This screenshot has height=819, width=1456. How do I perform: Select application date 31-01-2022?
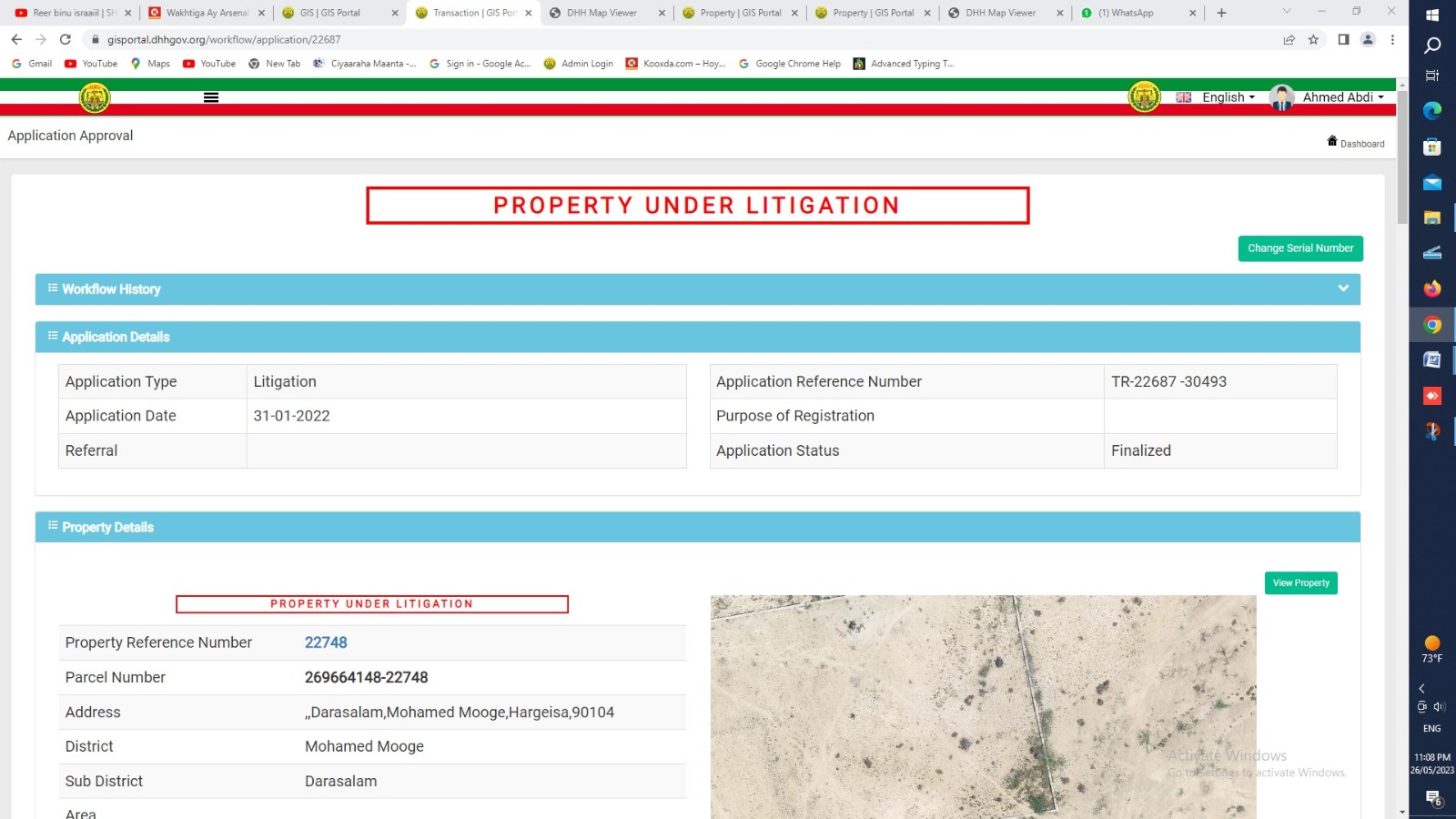pyautogui.click(x=291, y=416)
